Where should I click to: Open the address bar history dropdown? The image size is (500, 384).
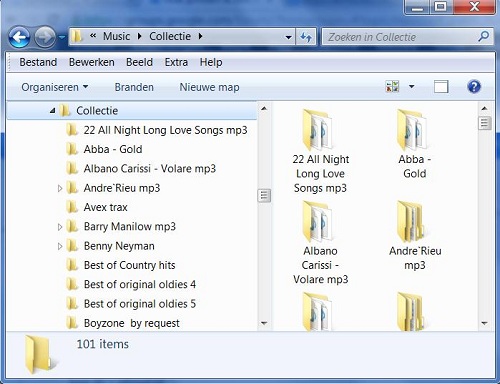click(289, 37)
